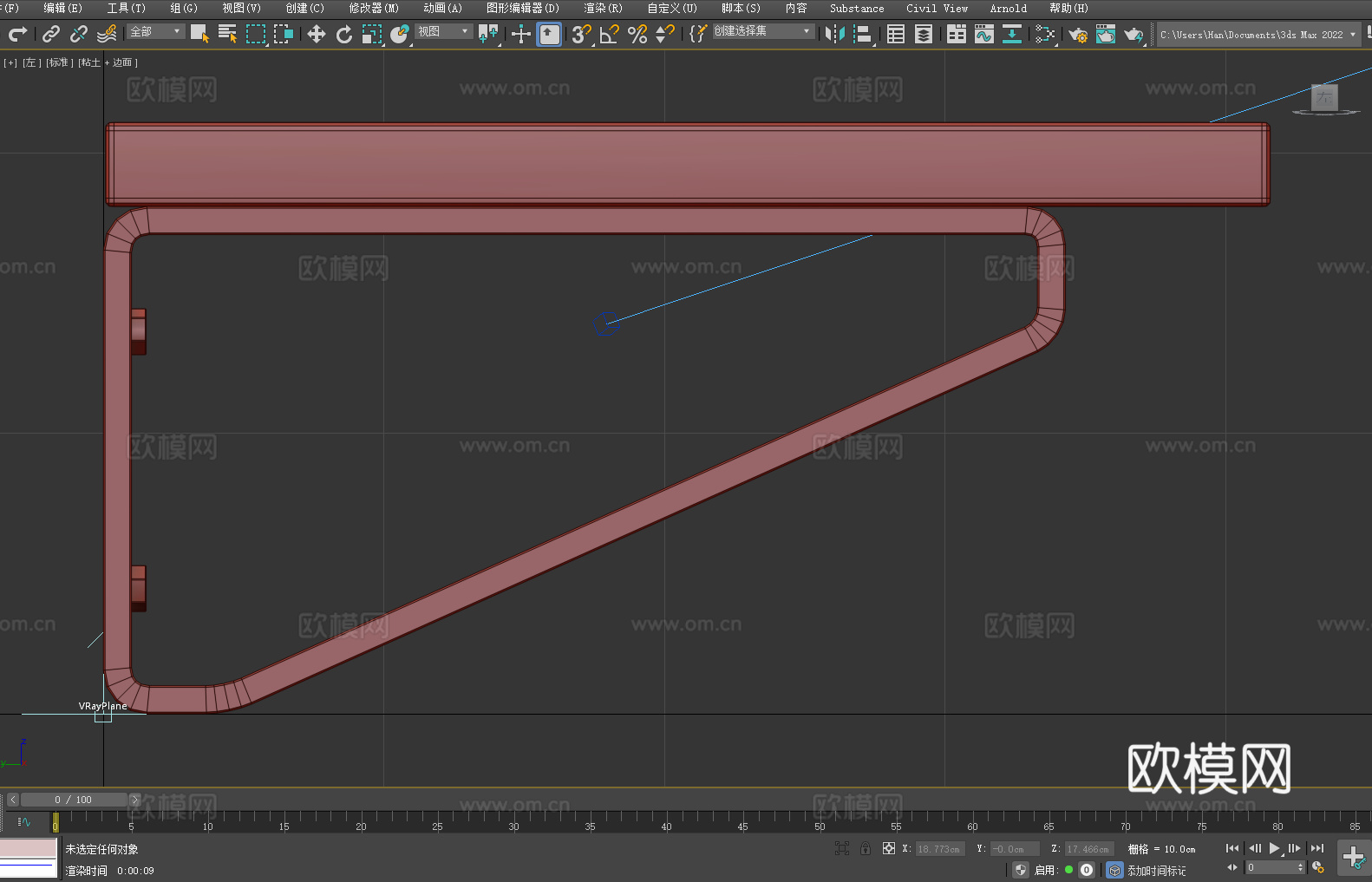Toggle Percent Snap
The height and width of the screenshot is (882, 1372).
pyautogui.click(x=637, y=34)
